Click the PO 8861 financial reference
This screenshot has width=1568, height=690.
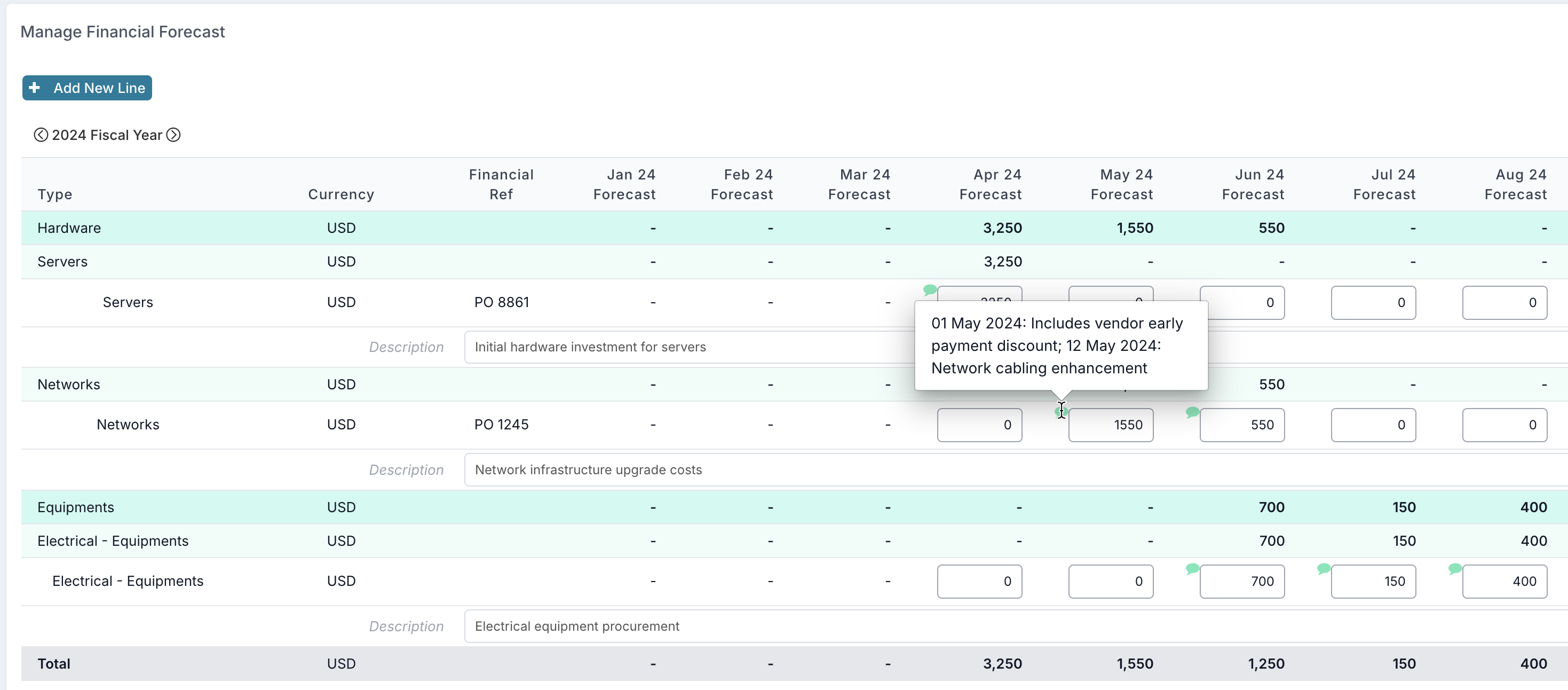tap(502, 303)
